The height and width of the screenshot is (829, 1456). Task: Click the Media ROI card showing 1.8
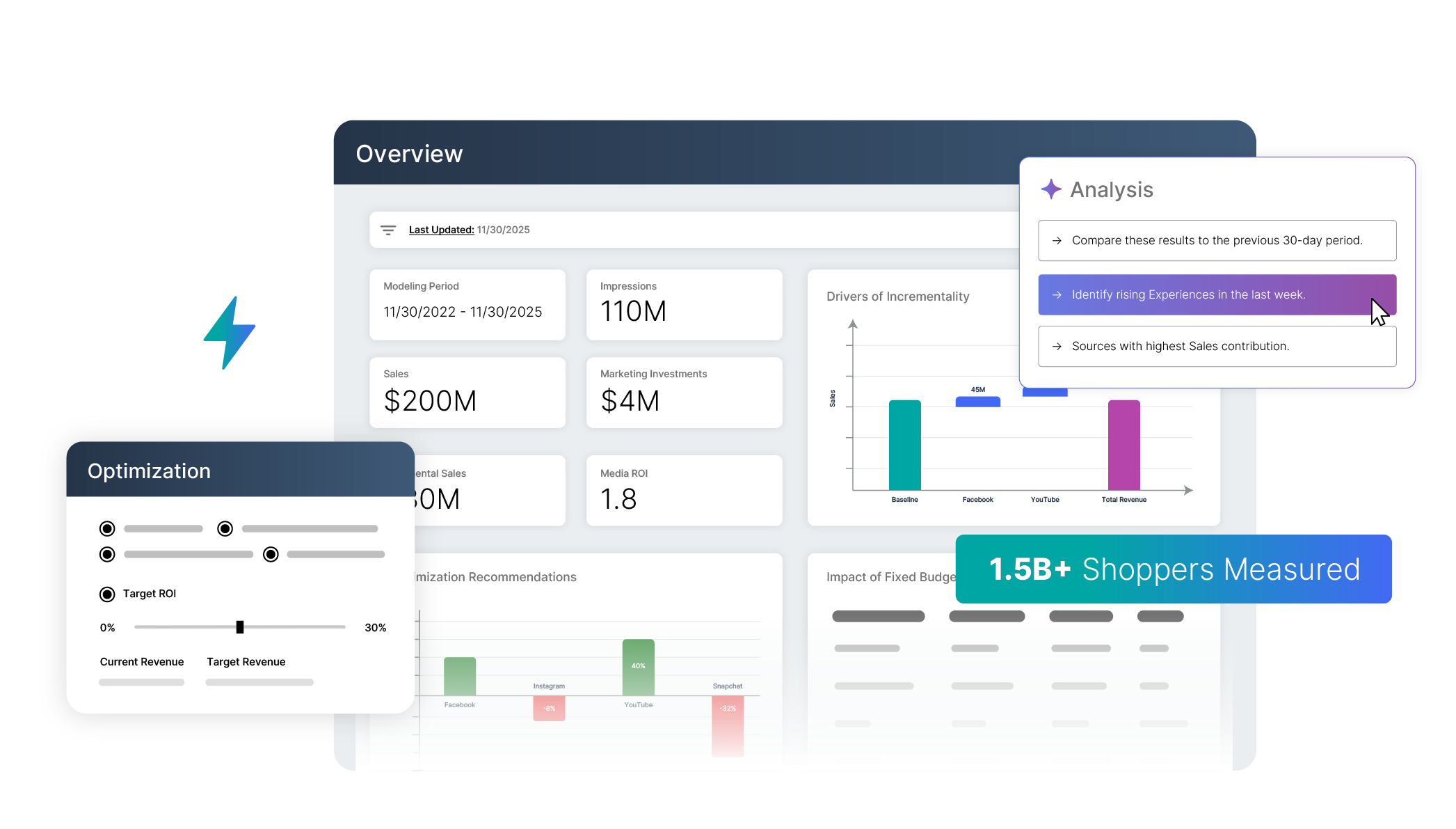684,490
